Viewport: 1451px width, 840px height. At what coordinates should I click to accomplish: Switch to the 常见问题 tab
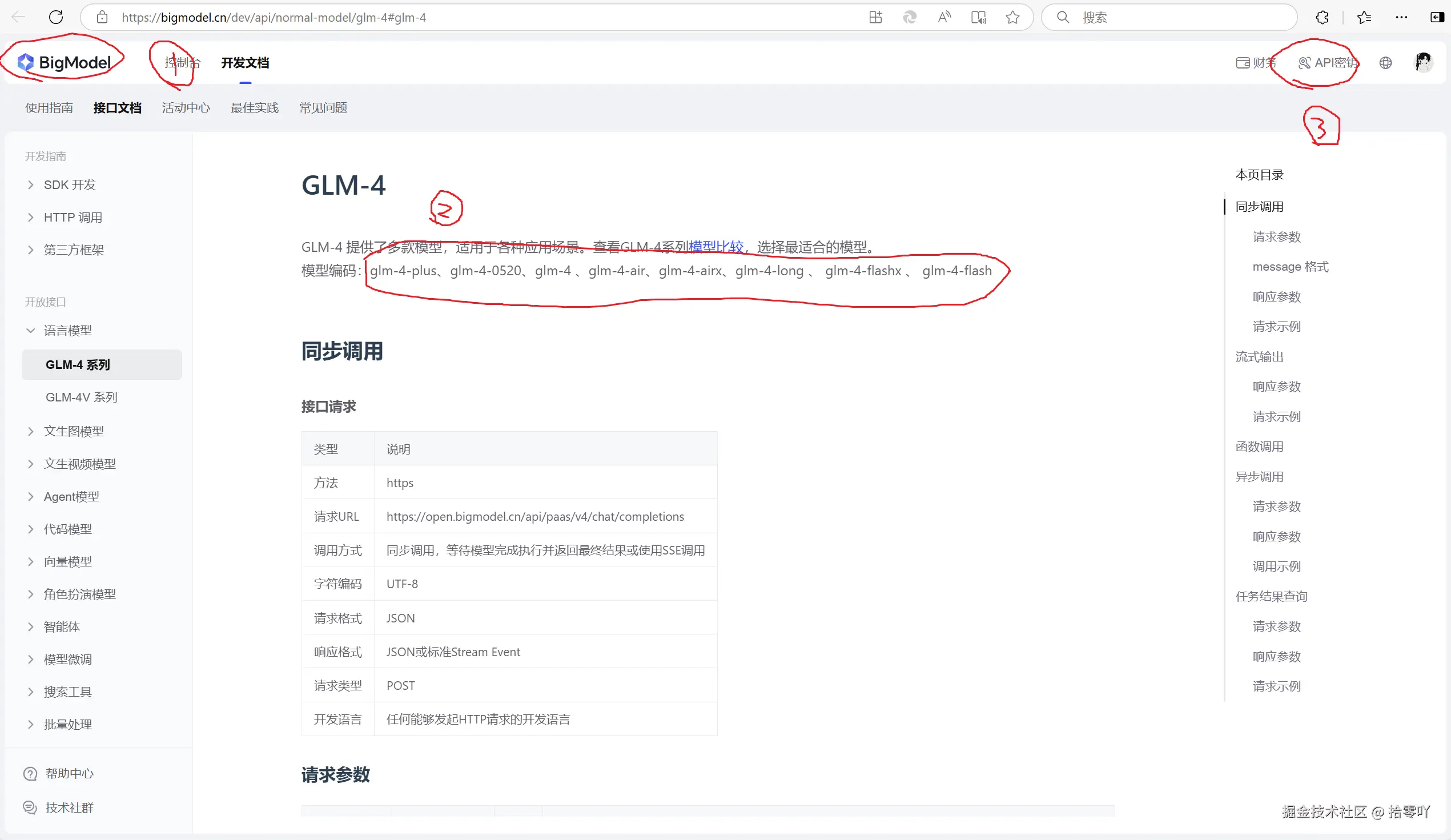[323, 108]
